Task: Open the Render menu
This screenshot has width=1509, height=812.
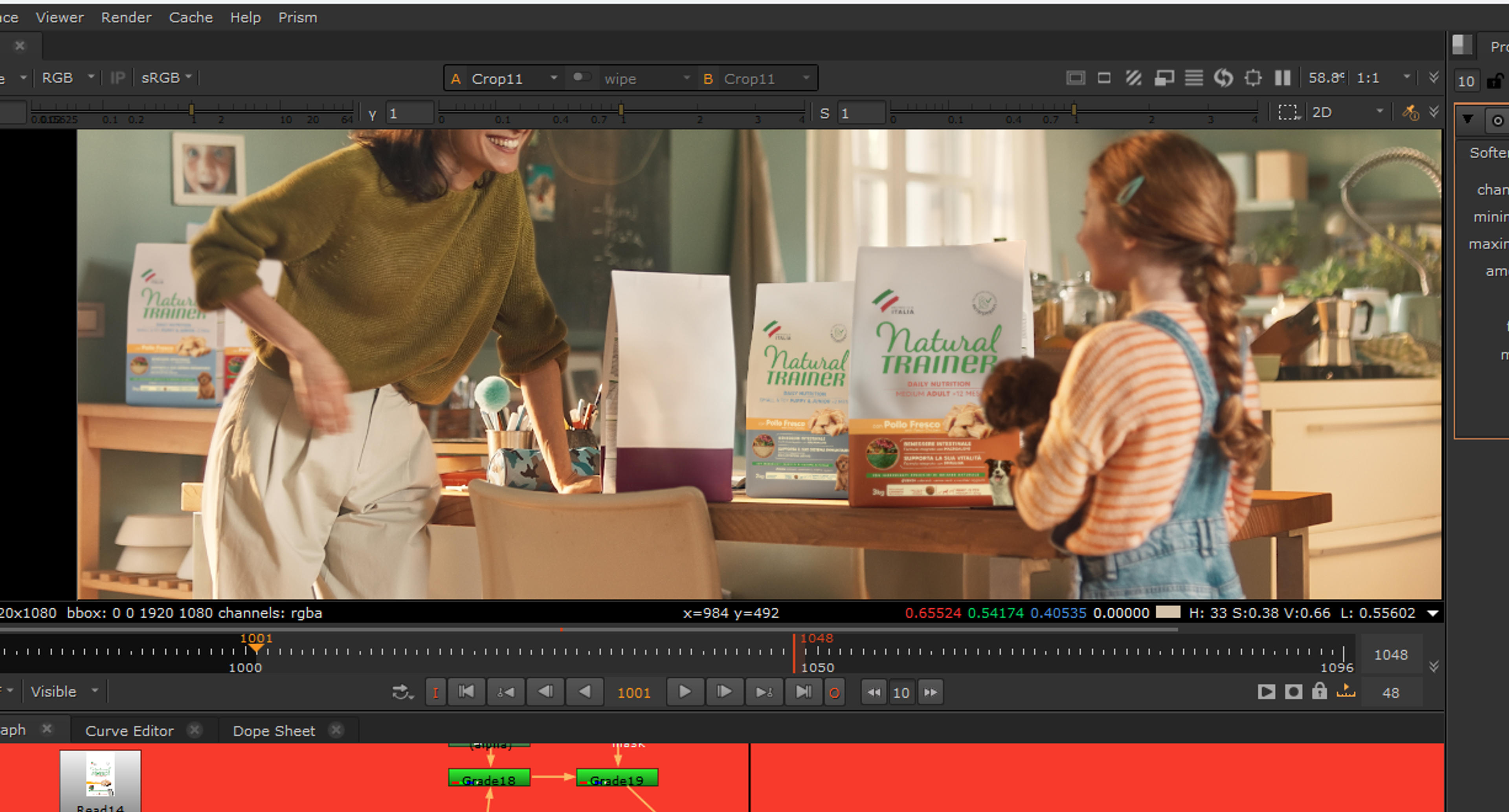Action: coord(126,18)
